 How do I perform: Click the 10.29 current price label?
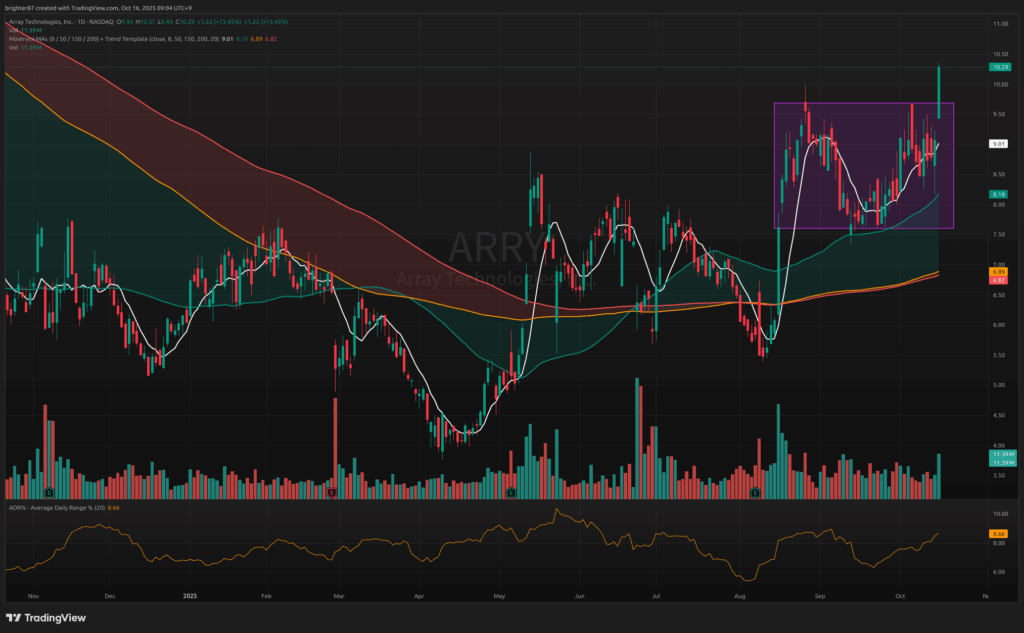(998, 67)
